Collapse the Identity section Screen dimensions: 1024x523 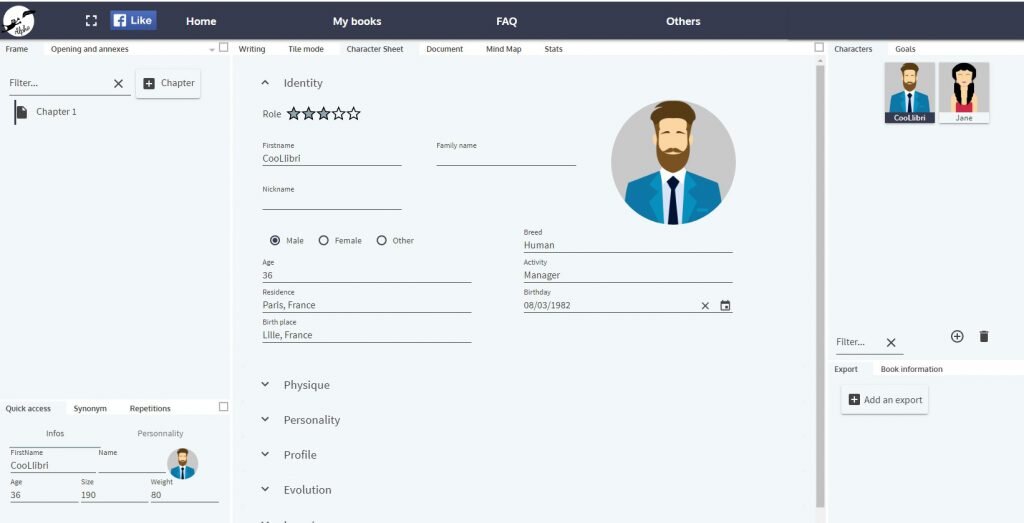pyautogui.click(x=265, y=83)
